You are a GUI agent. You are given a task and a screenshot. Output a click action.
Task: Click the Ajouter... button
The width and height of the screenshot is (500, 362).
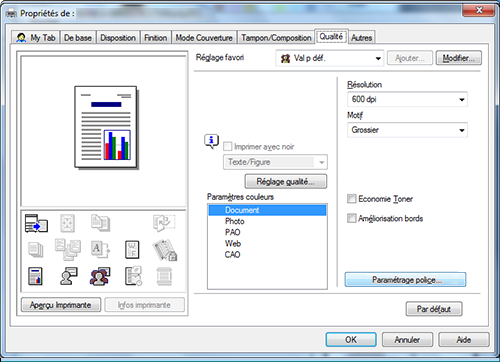(x=410, y=58)
